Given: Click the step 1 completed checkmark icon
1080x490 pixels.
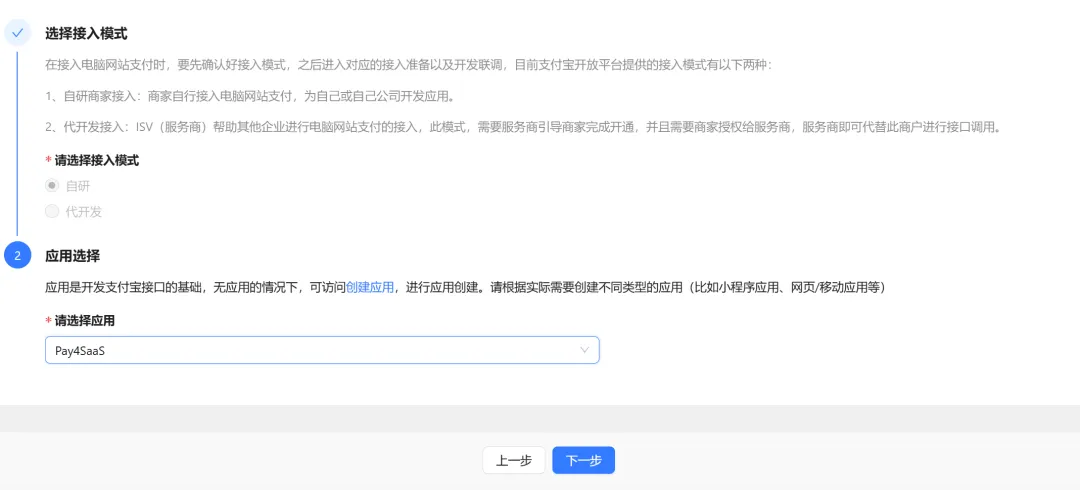Looking at the screenshot, I should [x=17, y=33].
